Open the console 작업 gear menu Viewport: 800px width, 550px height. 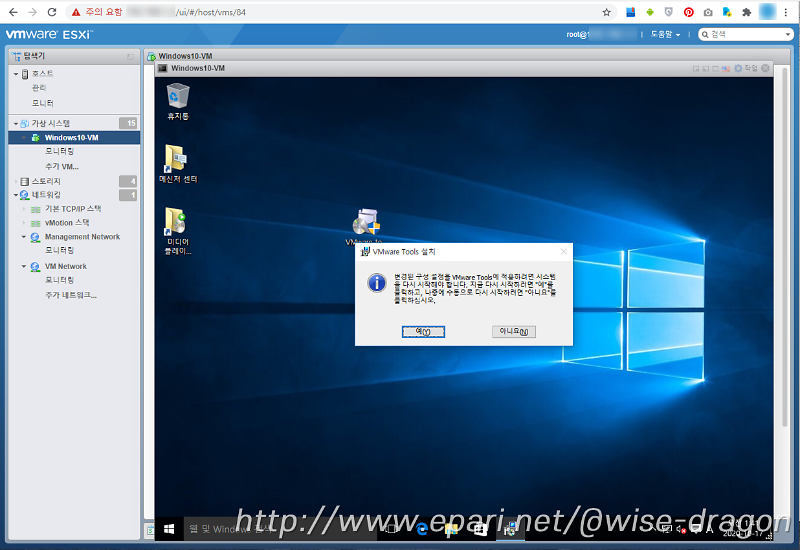(x=745, y=68)
